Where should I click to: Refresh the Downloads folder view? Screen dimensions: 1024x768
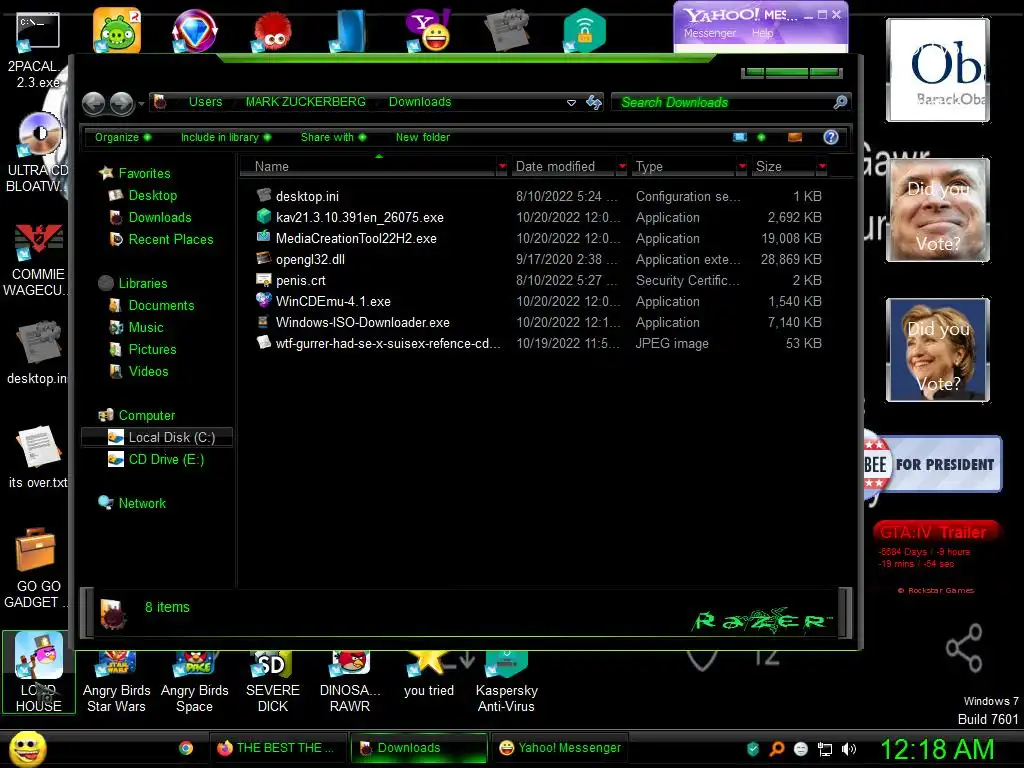[x=594, y=102]
